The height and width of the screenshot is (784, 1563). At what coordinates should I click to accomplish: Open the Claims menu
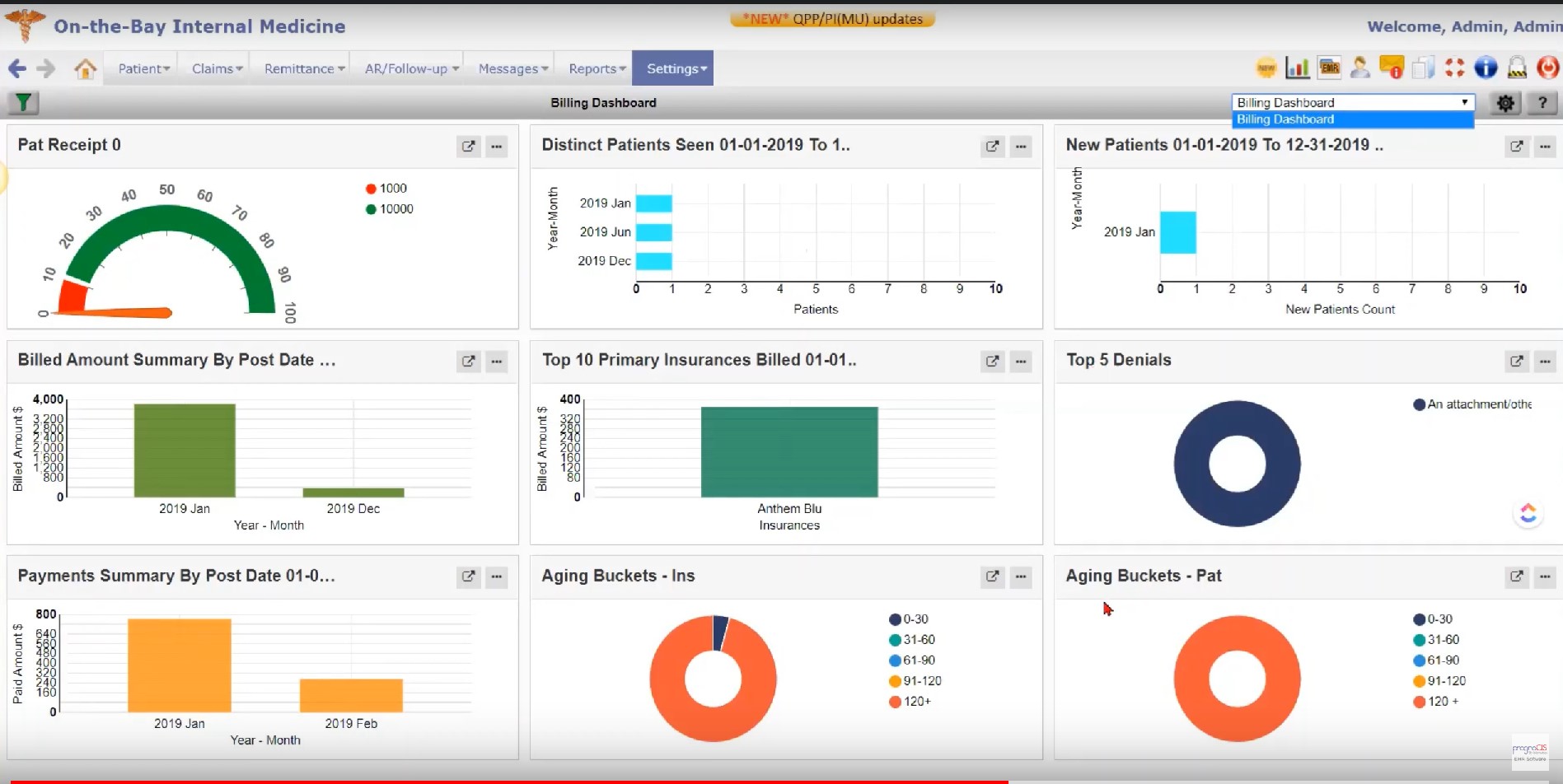click(x=214, y=68)
